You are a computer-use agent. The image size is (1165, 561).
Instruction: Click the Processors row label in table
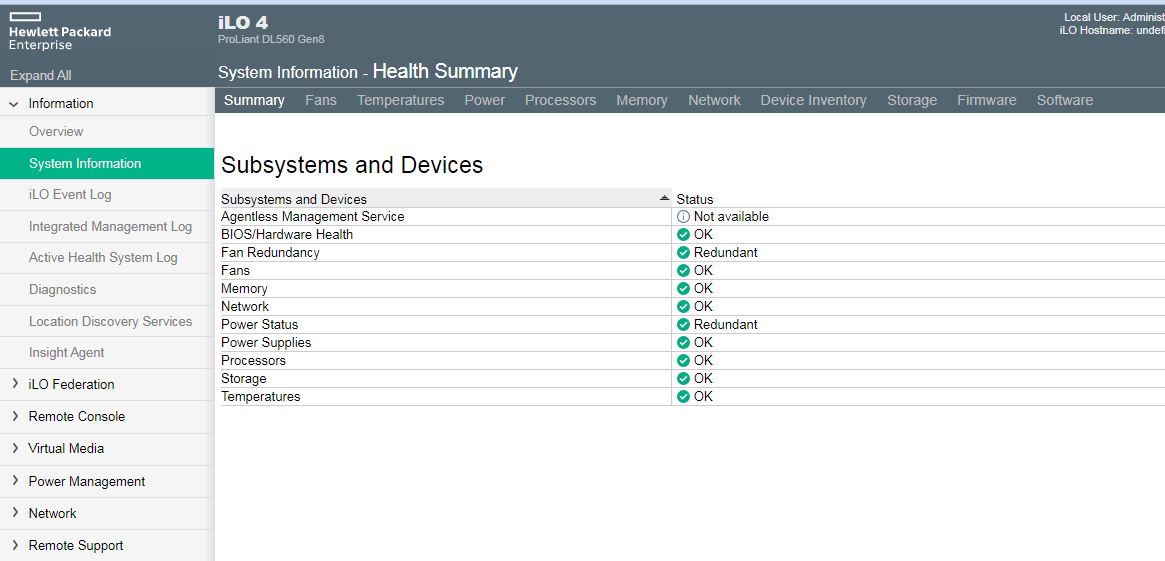coord(253,360)
